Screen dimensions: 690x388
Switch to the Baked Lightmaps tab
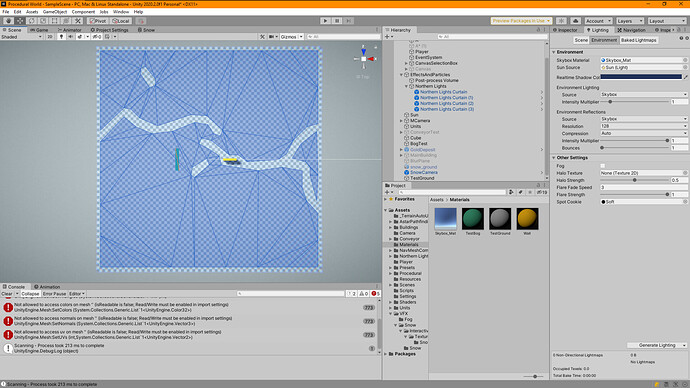[x=639, y=40]
